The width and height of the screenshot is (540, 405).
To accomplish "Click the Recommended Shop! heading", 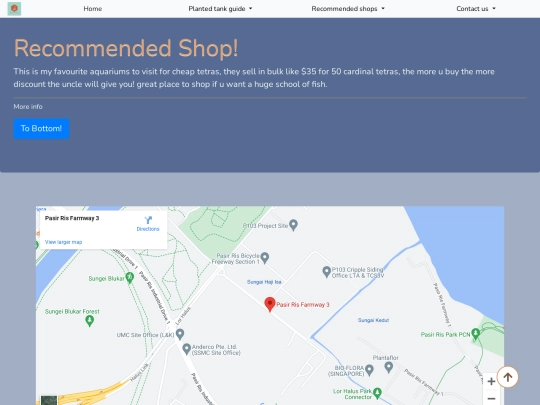I will 126,48.
